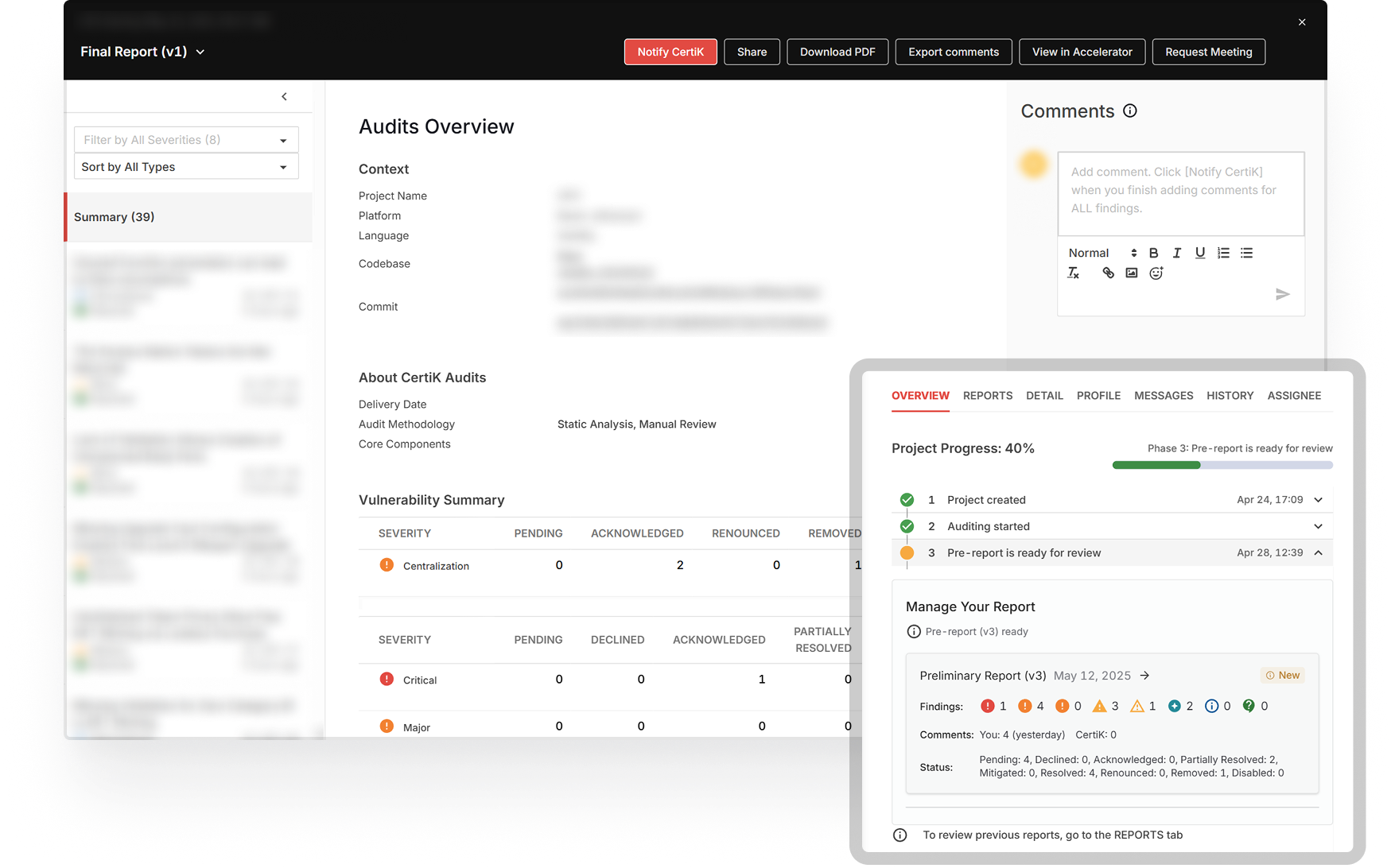Image resolution: width=1391 pixels, height=868 pixels.
Task: Insert bullet list in comment editor
Action: pos(1246,253)
